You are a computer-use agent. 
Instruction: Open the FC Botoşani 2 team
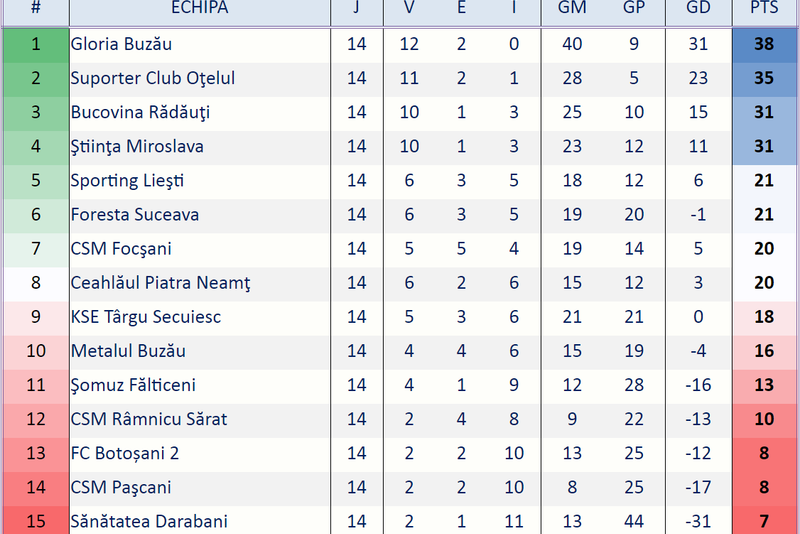pyautogui.click(x=125, y=453)
